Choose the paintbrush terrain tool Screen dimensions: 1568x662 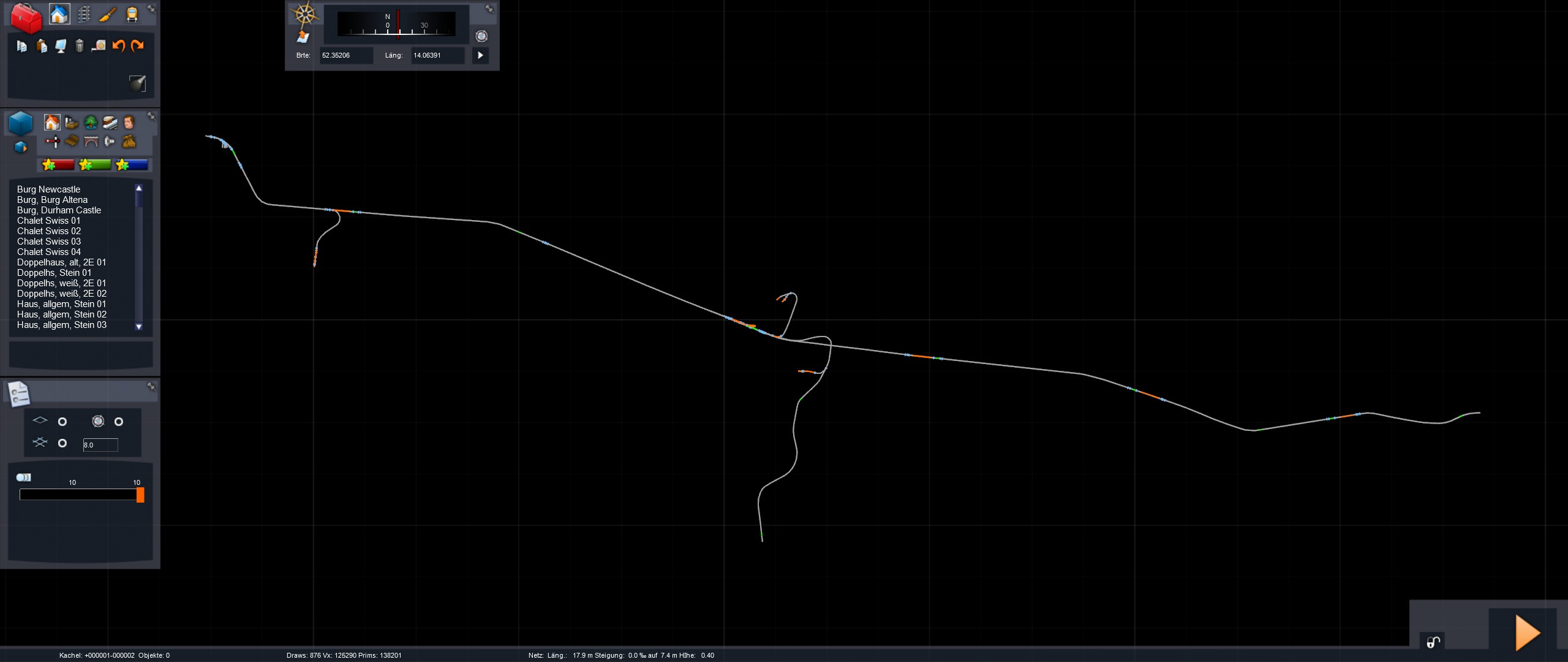point(108,14)
